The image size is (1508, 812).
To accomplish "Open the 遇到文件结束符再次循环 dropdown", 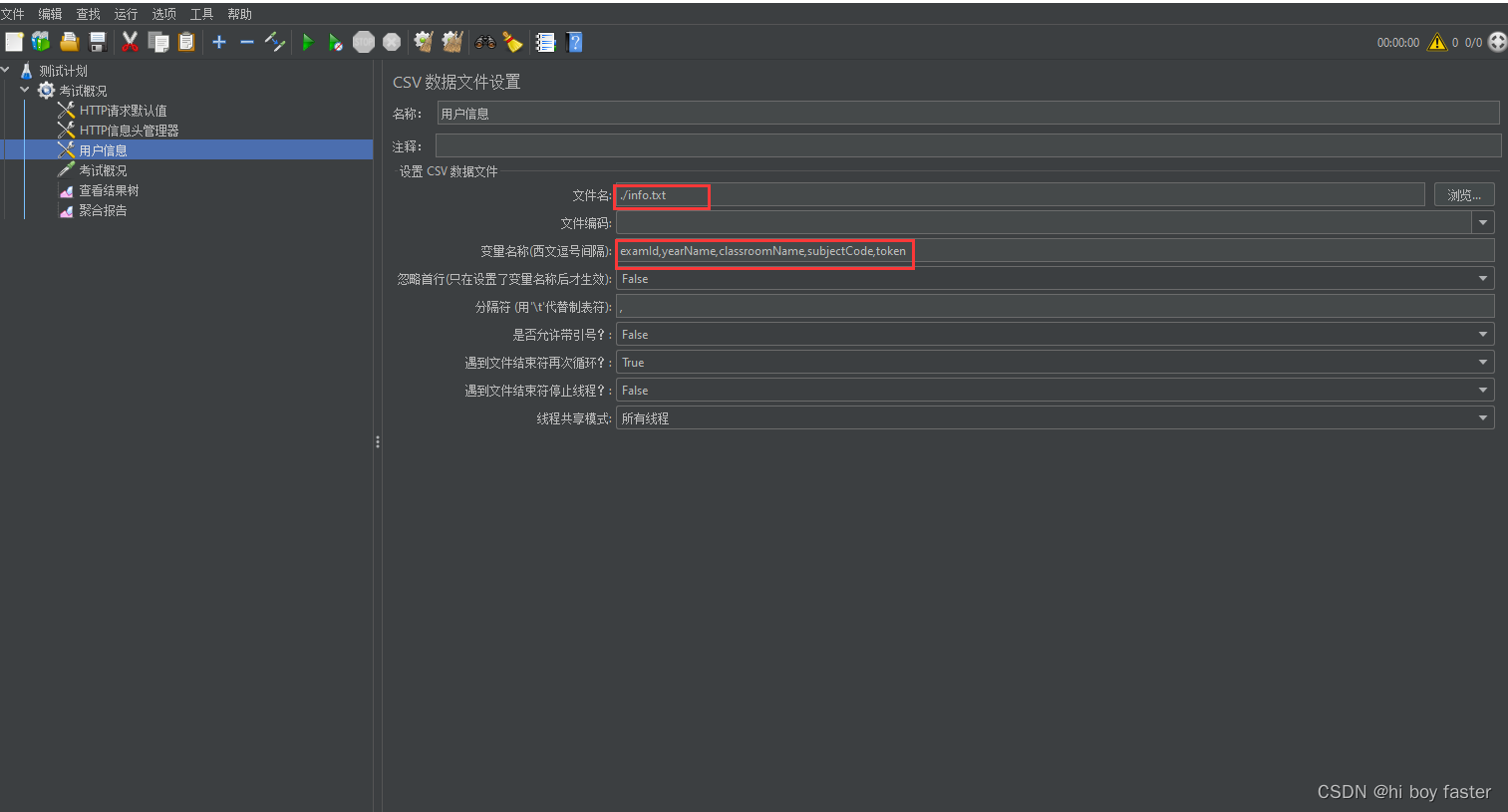I will 1056,363.
